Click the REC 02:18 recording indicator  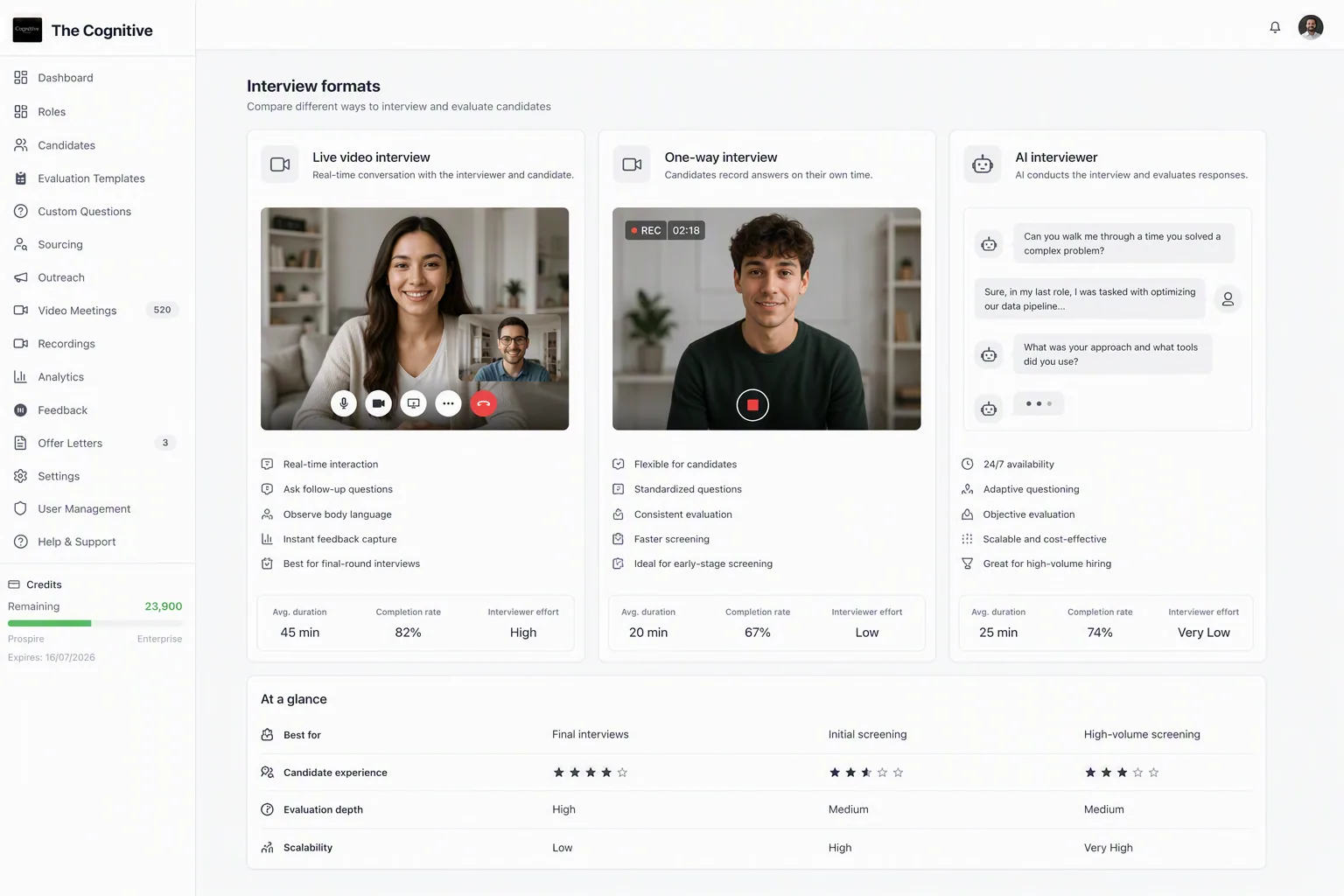[x=665, y=230]
